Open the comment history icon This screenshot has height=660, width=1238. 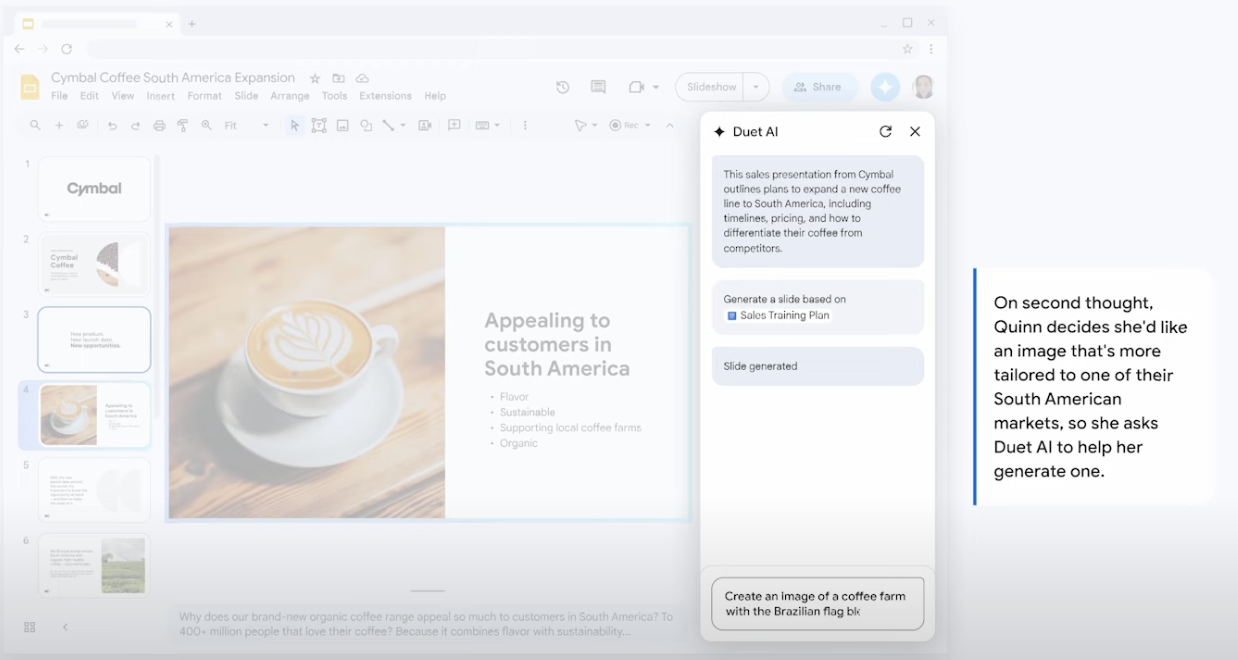[598, 87]
